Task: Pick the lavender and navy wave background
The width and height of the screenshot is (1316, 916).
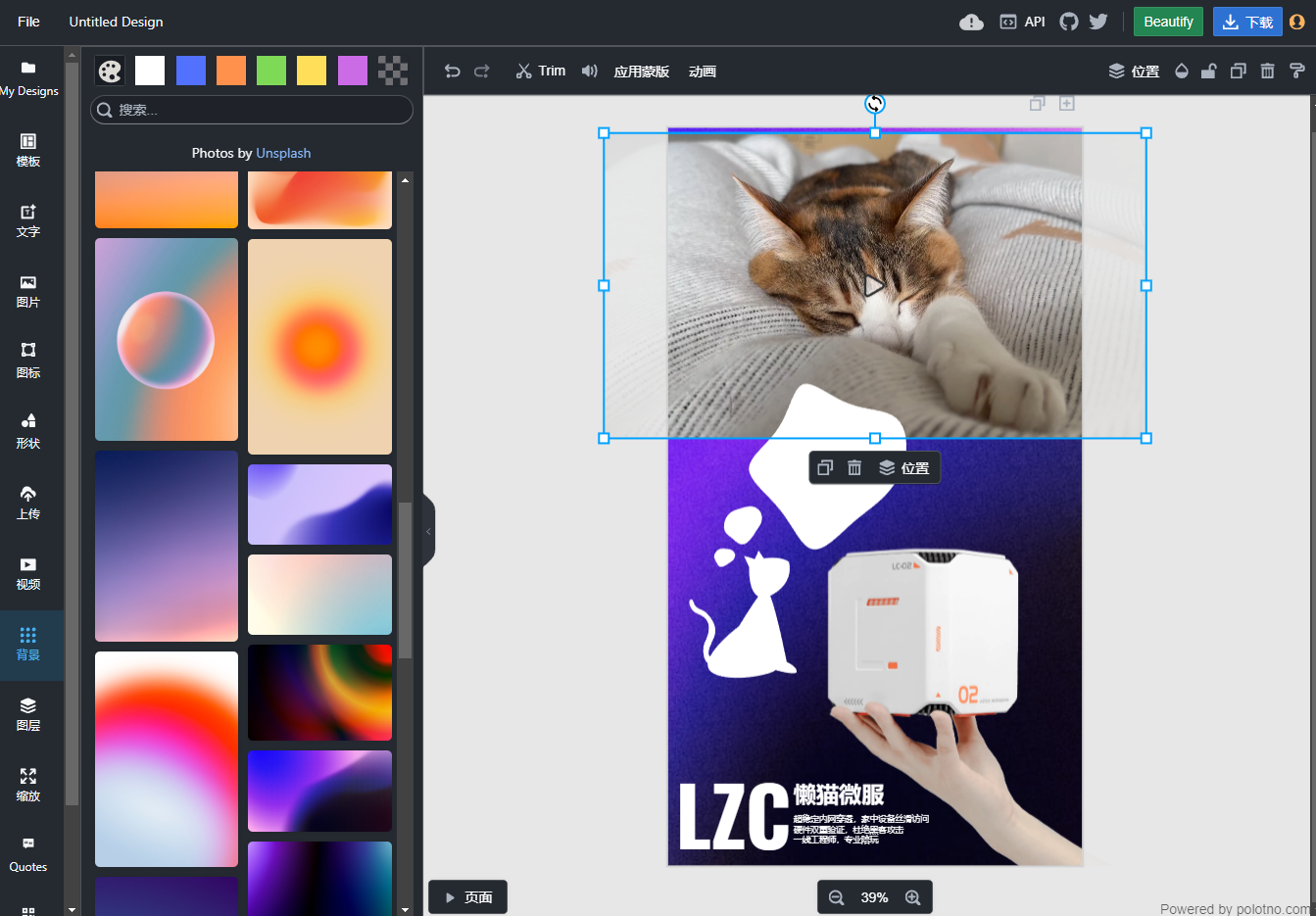Action: tap(319, 505)
